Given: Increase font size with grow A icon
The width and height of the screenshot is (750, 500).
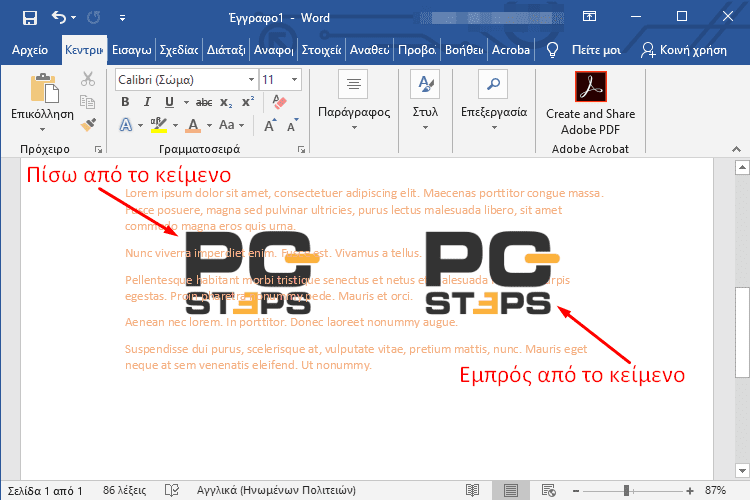Looking at the screenshot, I should tap(270, 125).
